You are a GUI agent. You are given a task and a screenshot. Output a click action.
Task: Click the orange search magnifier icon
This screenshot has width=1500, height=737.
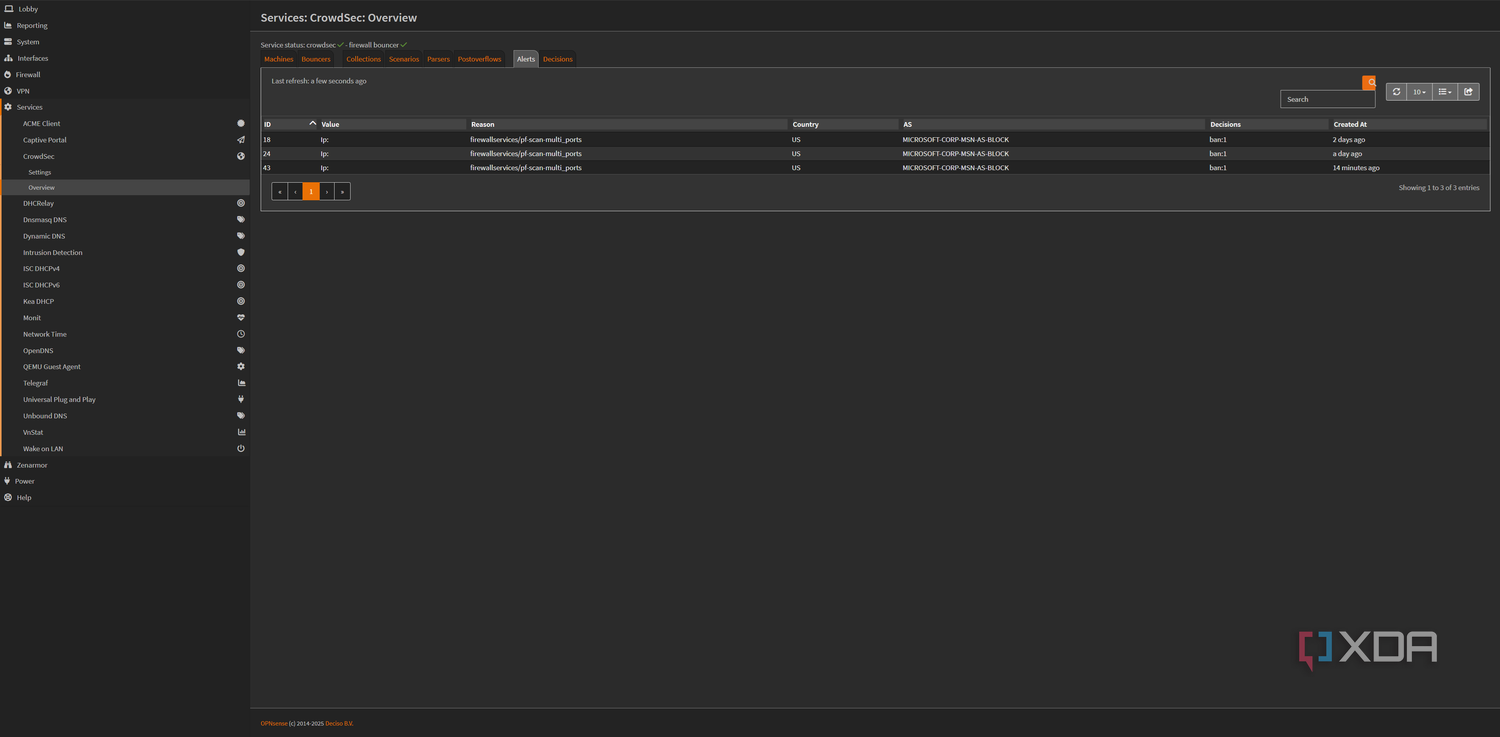1370,83
